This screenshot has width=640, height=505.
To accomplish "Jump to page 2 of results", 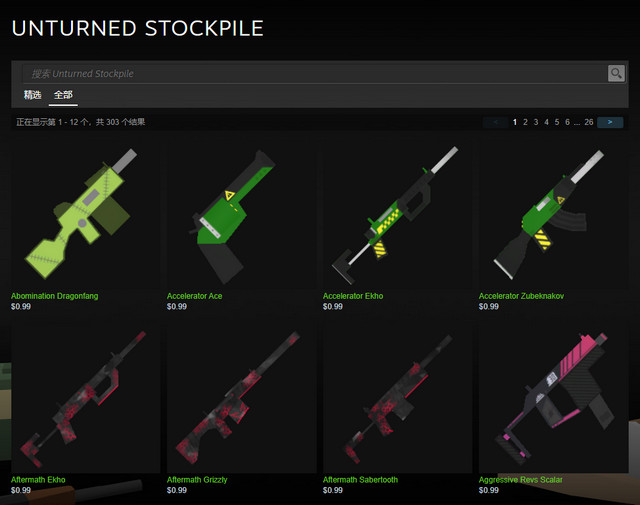I will [525, 122].
